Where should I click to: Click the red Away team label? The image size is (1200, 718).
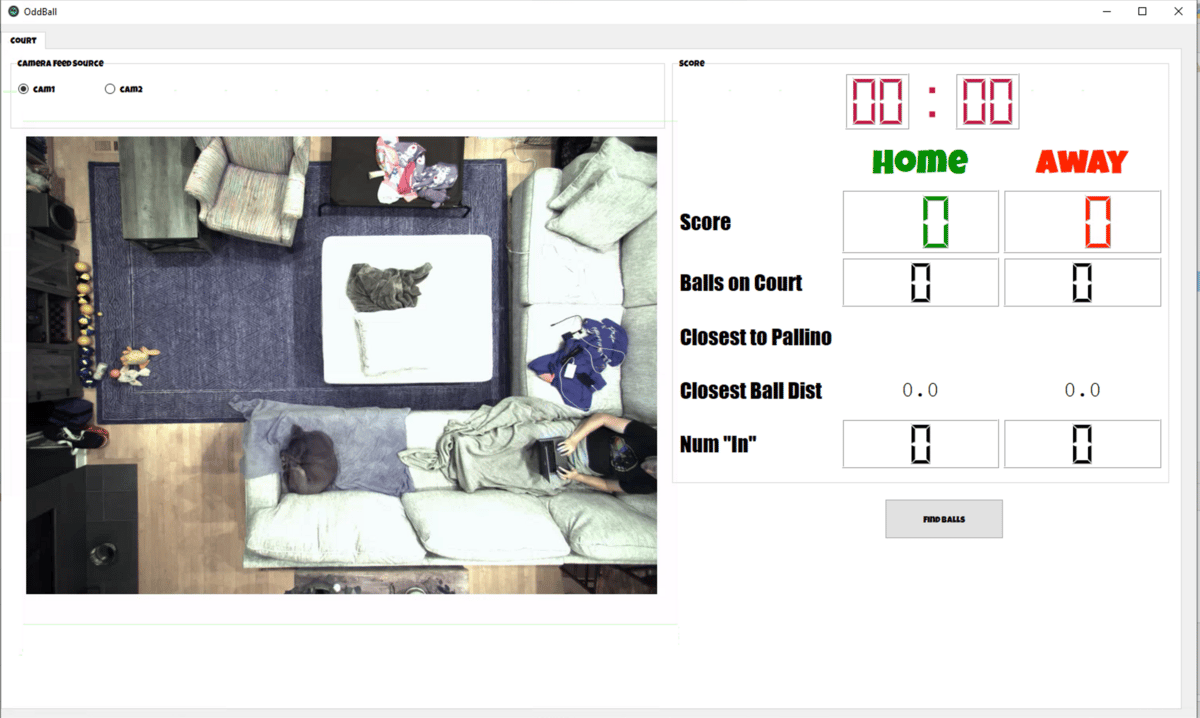1081,161
